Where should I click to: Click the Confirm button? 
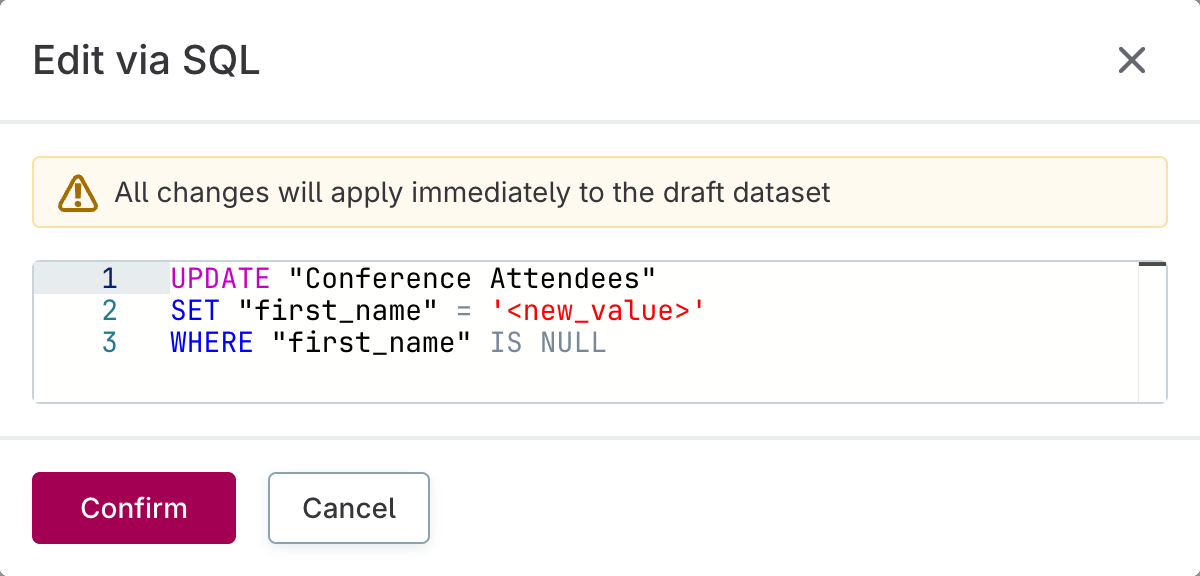point(133,508)
